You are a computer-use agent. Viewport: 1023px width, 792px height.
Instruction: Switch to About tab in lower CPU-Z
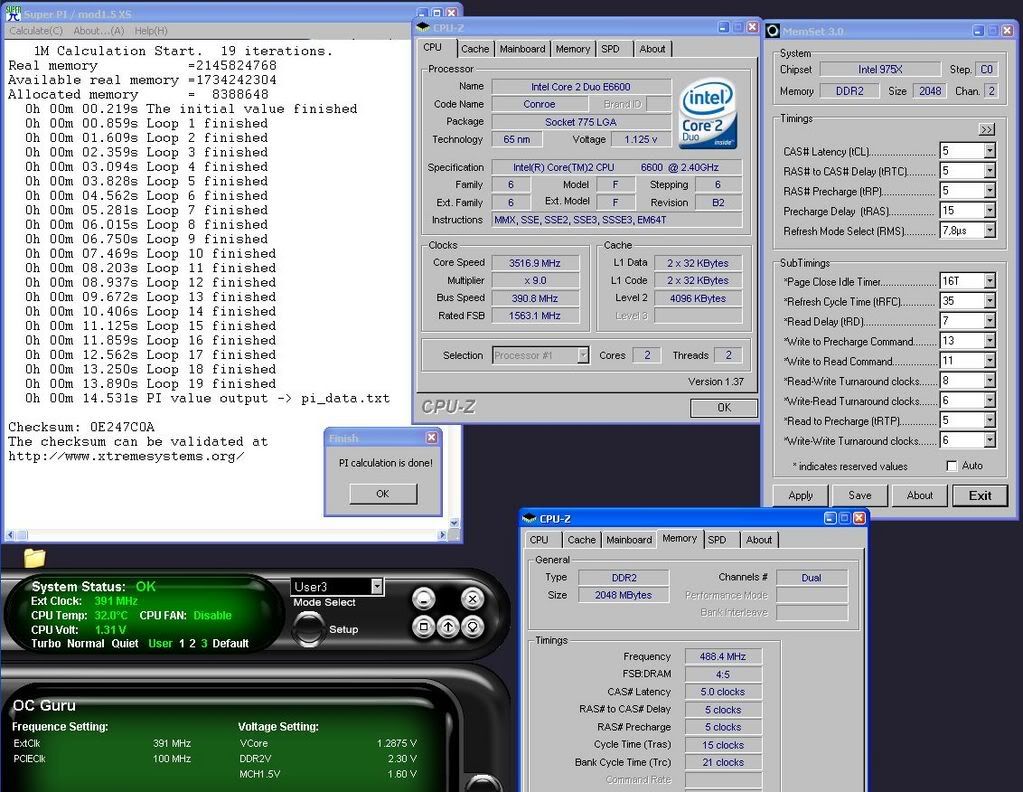759,540
